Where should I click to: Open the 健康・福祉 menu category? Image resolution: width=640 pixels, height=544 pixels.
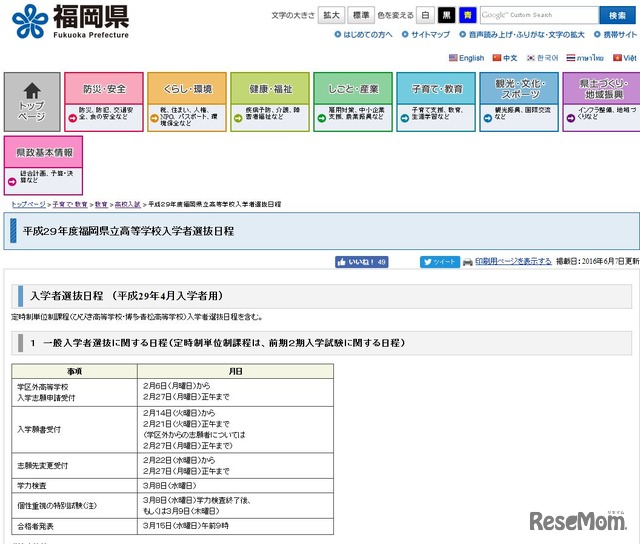point(270,89)
